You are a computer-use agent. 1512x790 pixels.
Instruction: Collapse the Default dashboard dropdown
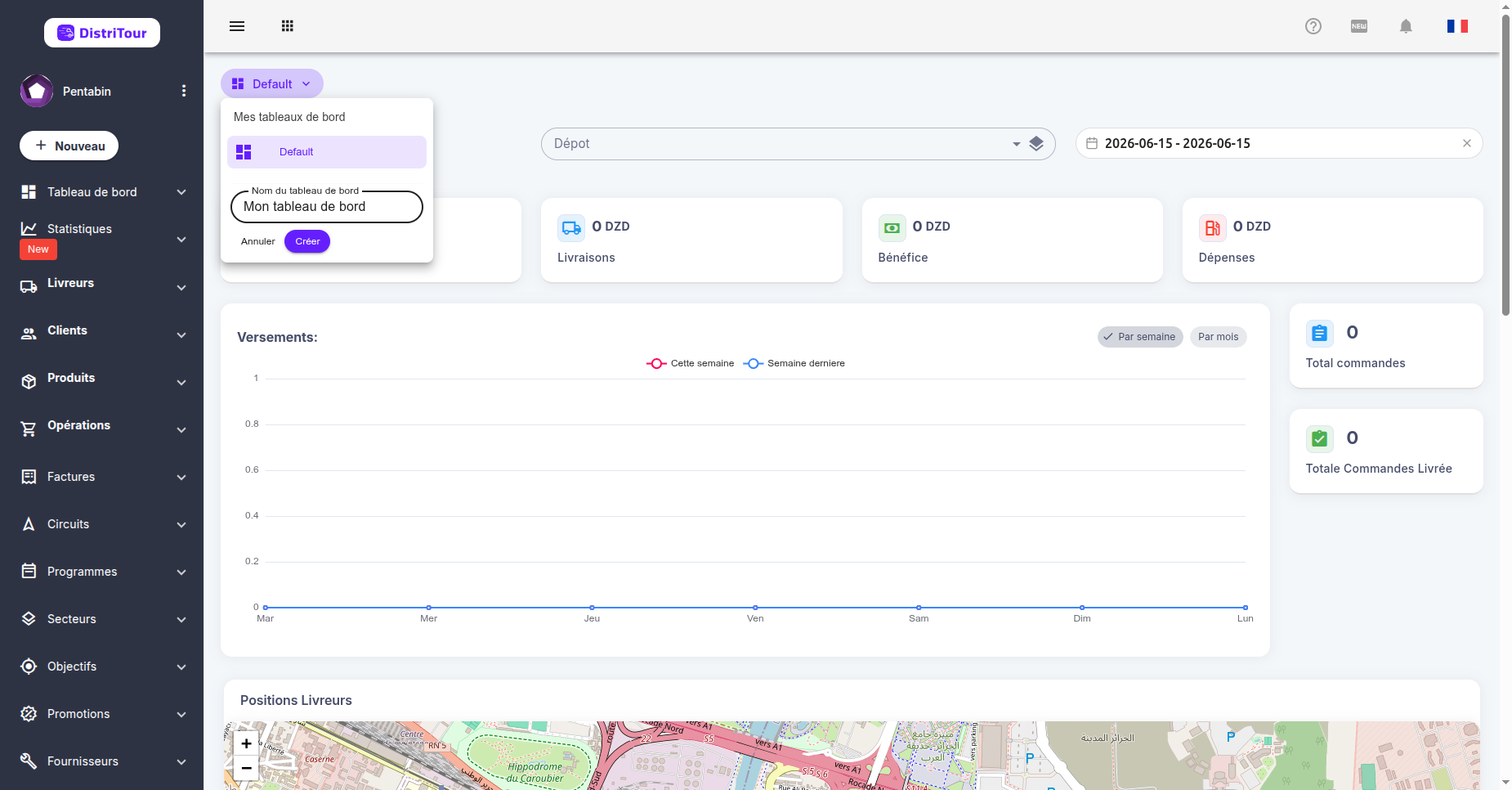click(x=272, y=84)
